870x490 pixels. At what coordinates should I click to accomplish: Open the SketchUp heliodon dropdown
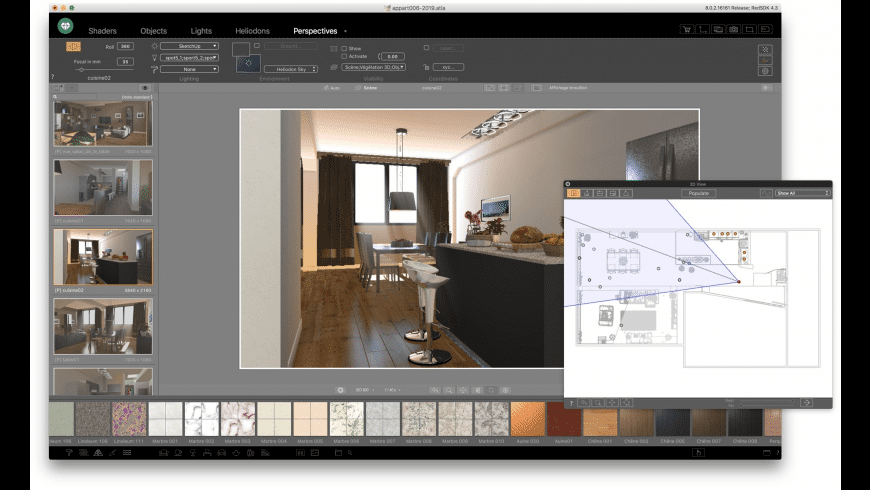189,46
